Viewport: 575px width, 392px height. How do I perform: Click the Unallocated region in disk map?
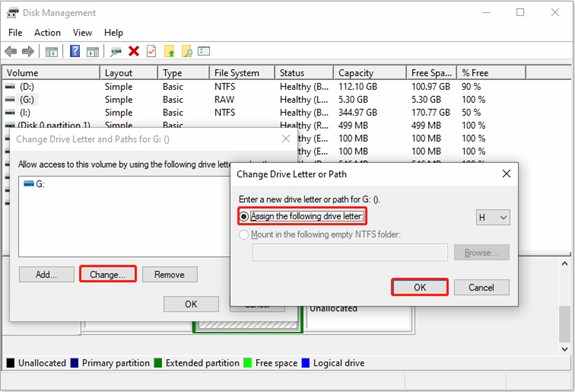pos(359,318)
